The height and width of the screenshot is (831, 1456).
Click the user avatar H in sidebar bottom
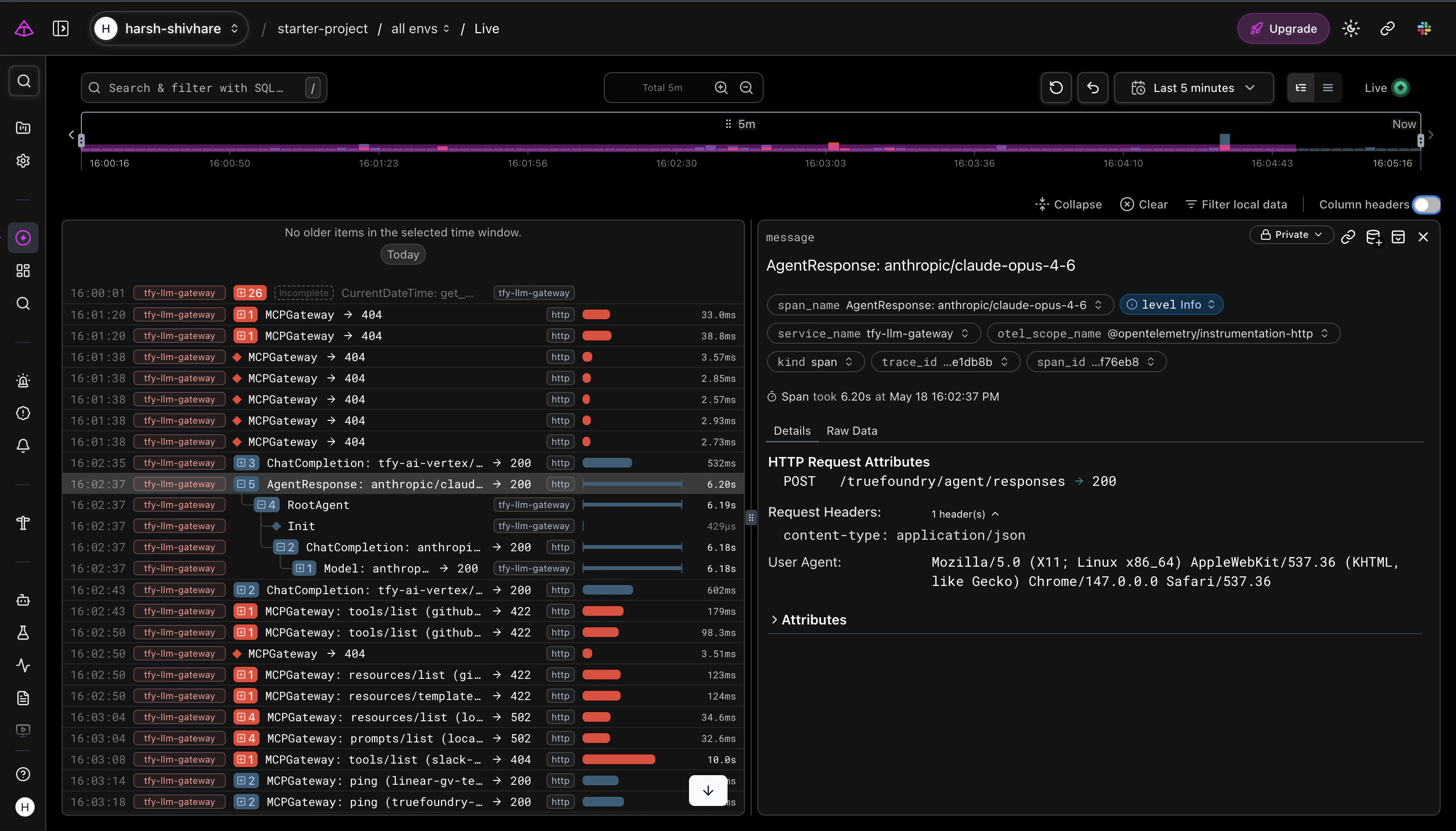25,807
